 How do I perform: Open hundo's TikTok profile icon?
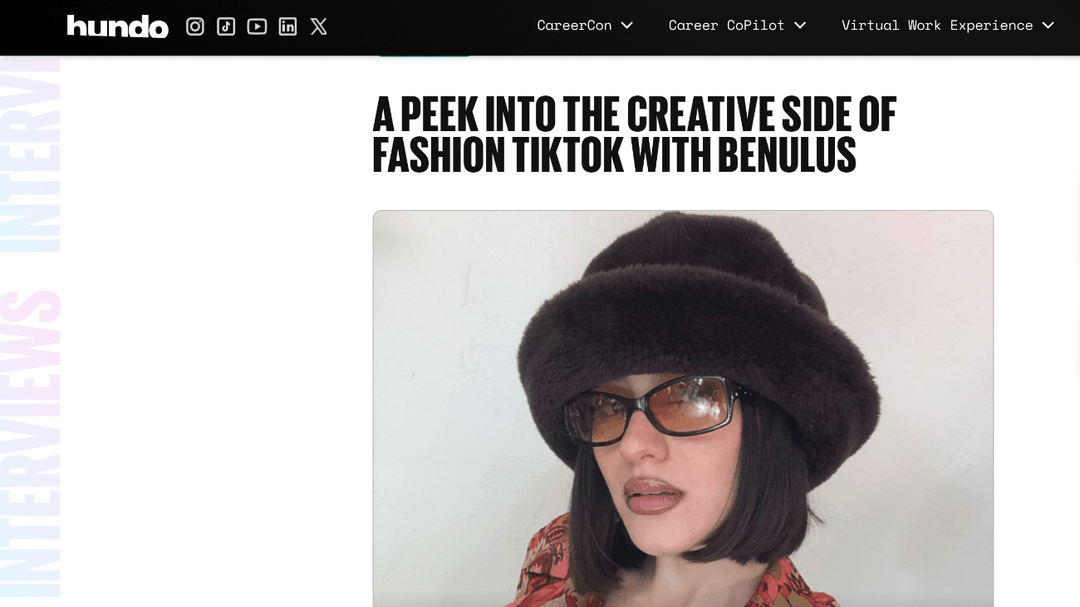(226, 26)
